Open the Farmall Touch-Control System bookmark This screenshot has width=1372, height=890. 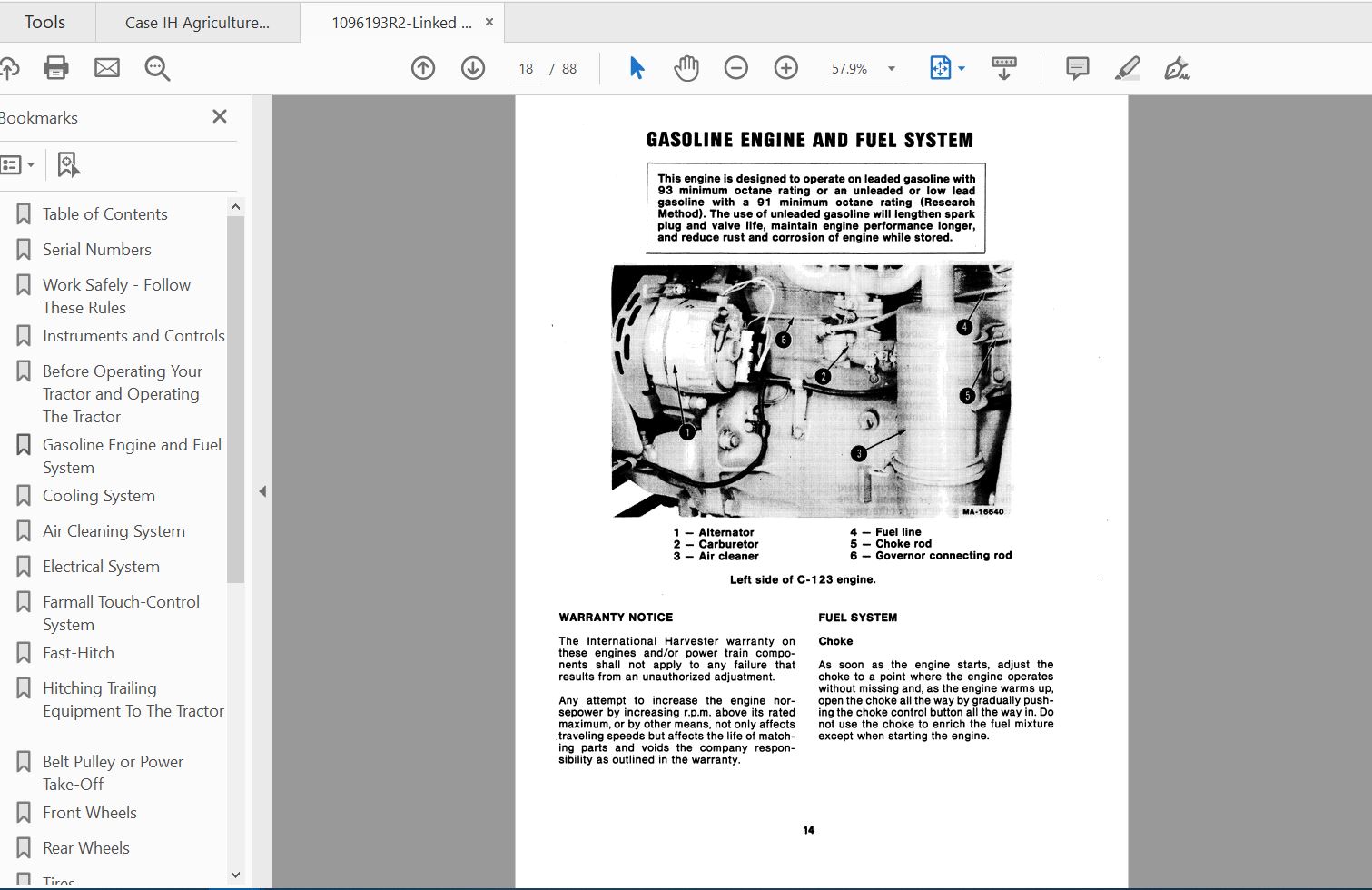click(x=121, y=613)
